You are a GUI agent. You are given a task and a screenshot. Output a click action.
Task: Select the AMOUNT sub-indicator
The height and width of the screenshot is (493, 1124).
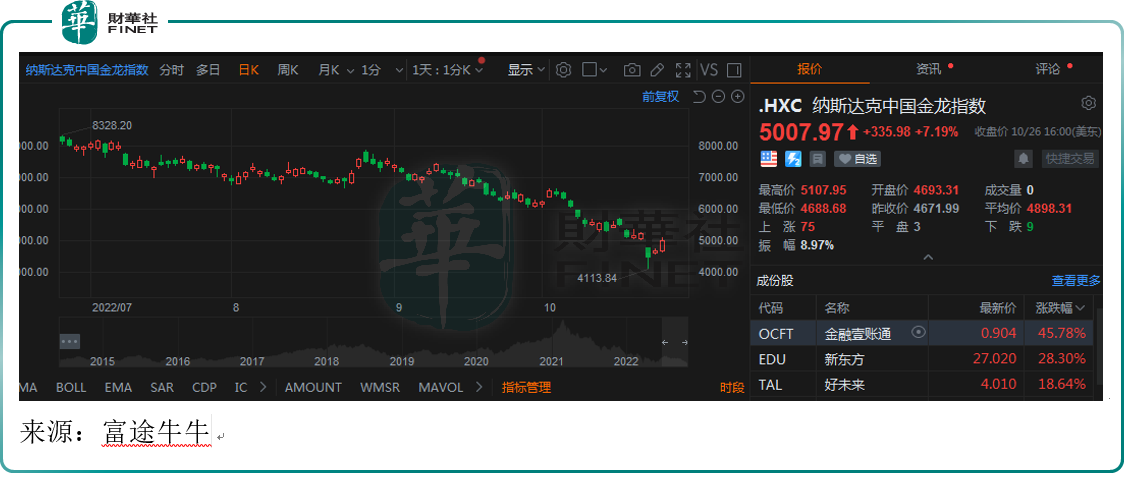click(313, 387)
